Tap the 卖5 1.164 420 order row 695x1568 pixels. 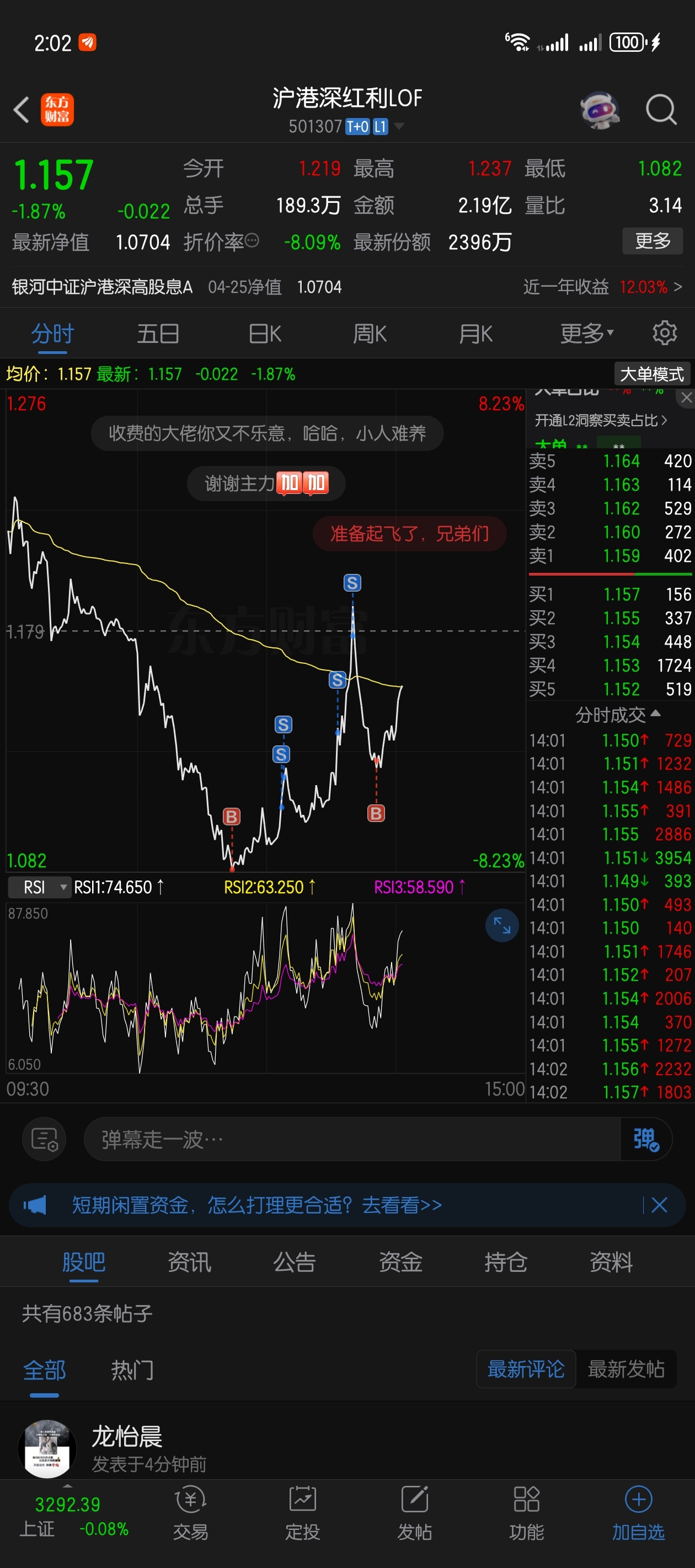coord(610,461)
